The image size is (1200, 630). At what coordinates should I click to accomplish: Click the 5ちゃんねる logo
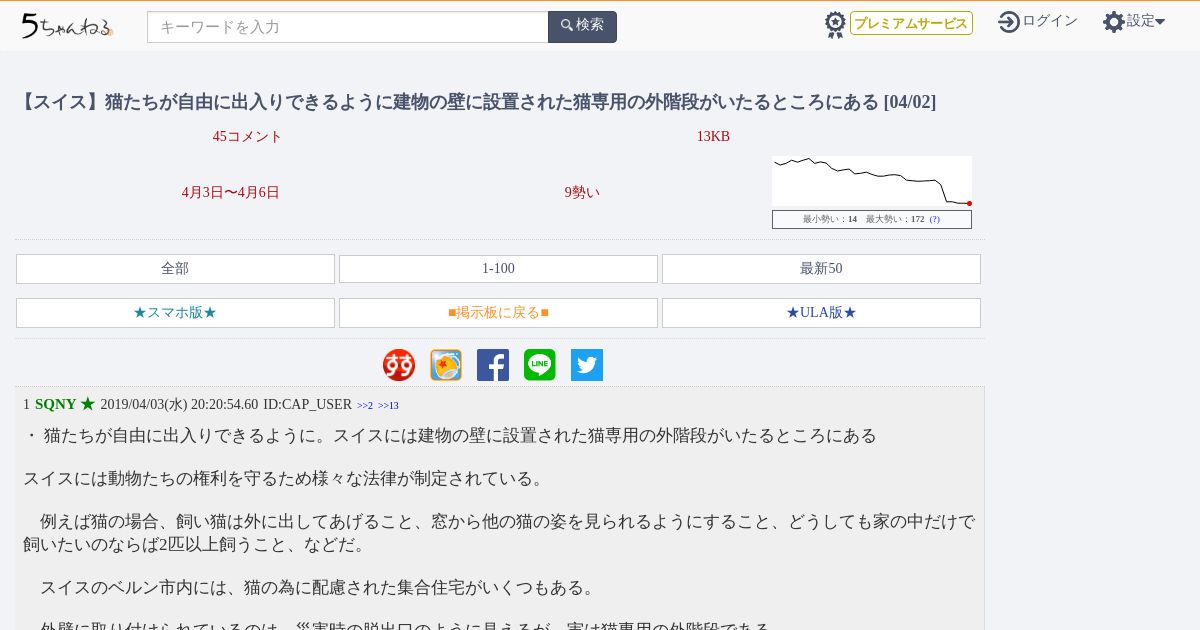point(67,25)
